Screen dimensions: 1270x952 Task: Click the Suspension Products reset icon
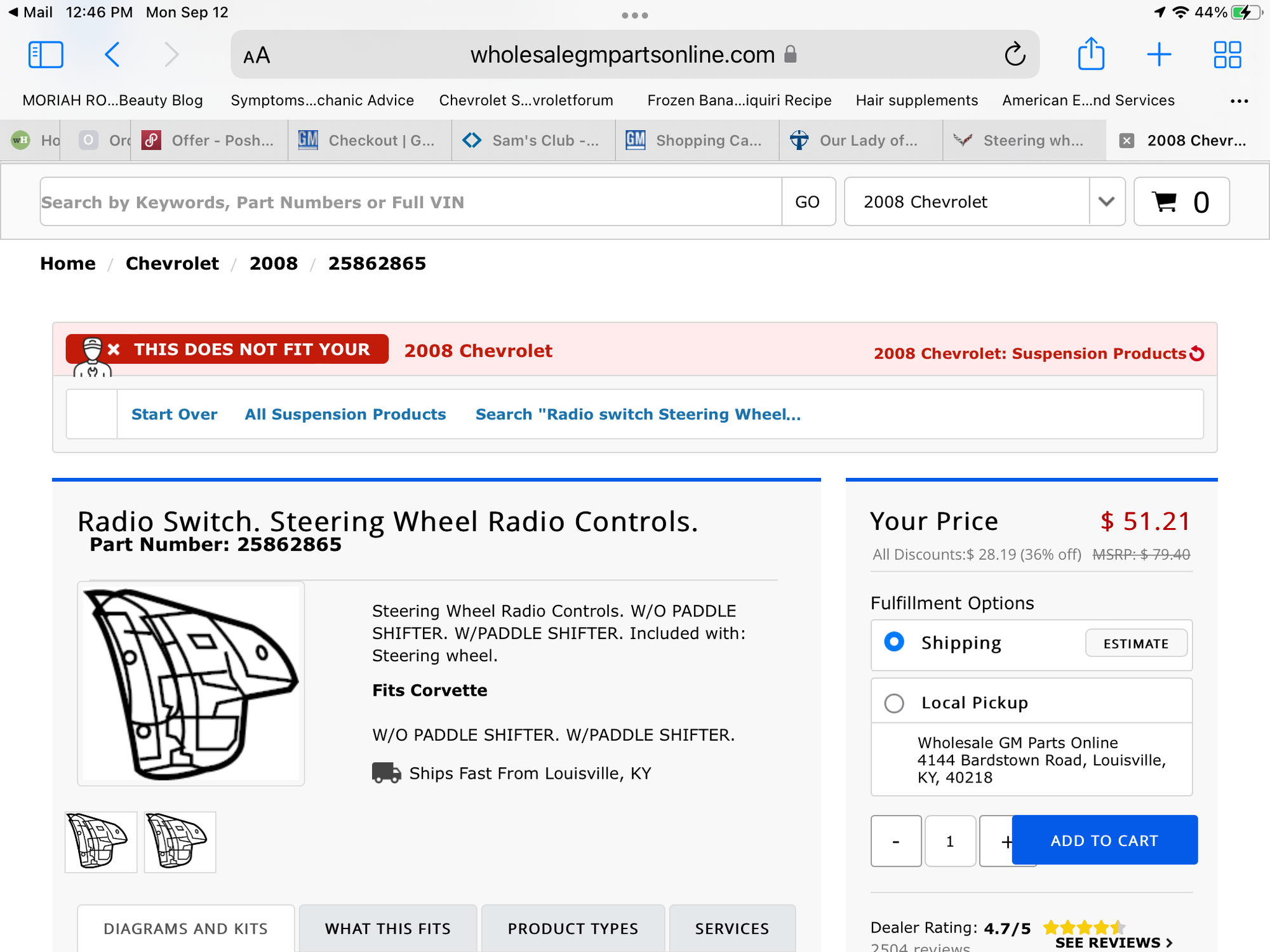point(1197,354)
